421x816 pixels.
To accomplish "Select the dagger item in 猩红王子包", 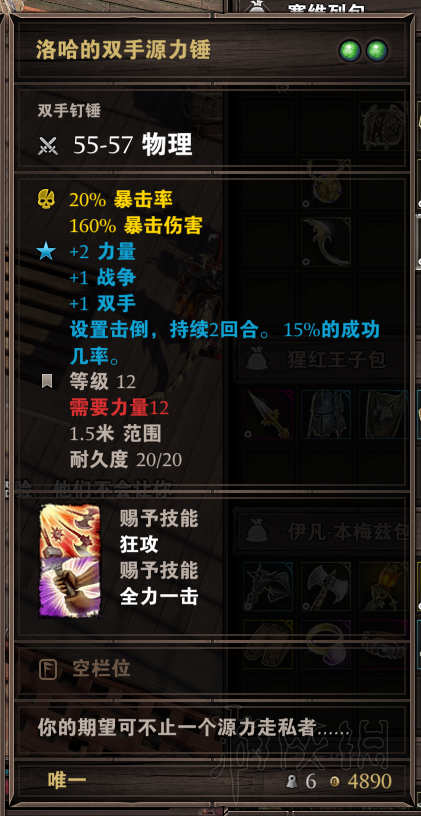I will pyautogui.click(x=267, y=415).
